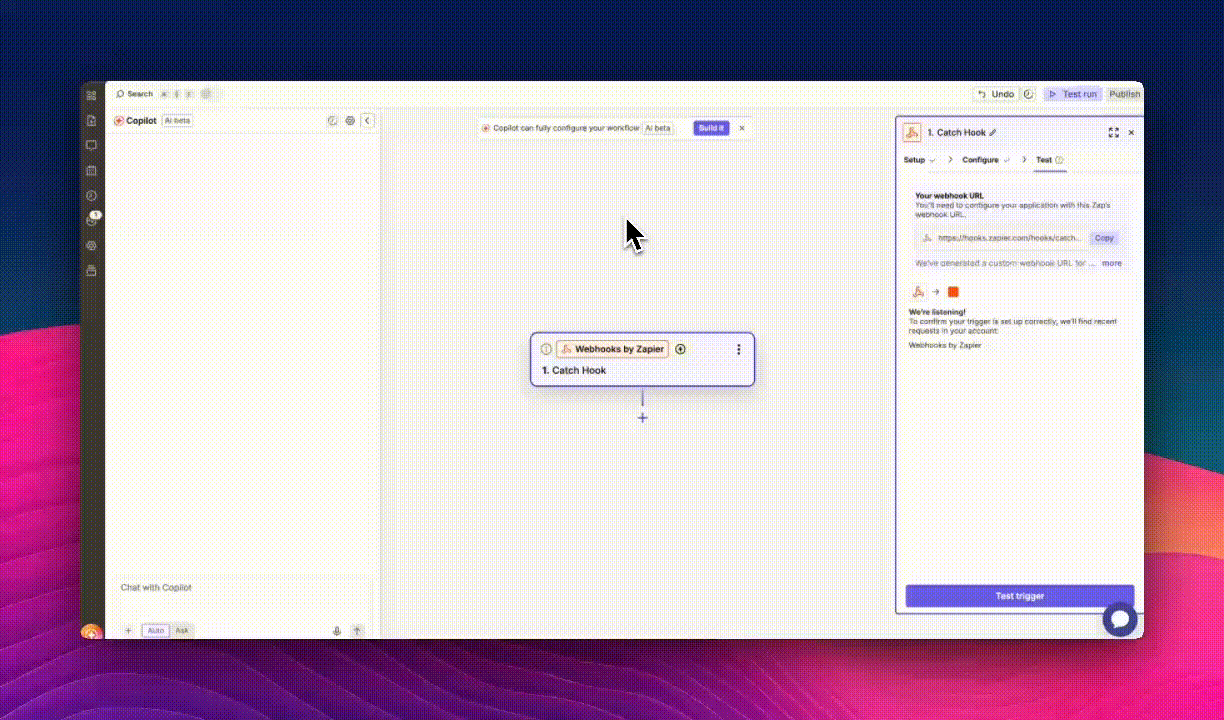The height and width of the screenshot is (720, 1224).
Task: Open the settings gear in the left sidebar
Action: pos(91,245)
